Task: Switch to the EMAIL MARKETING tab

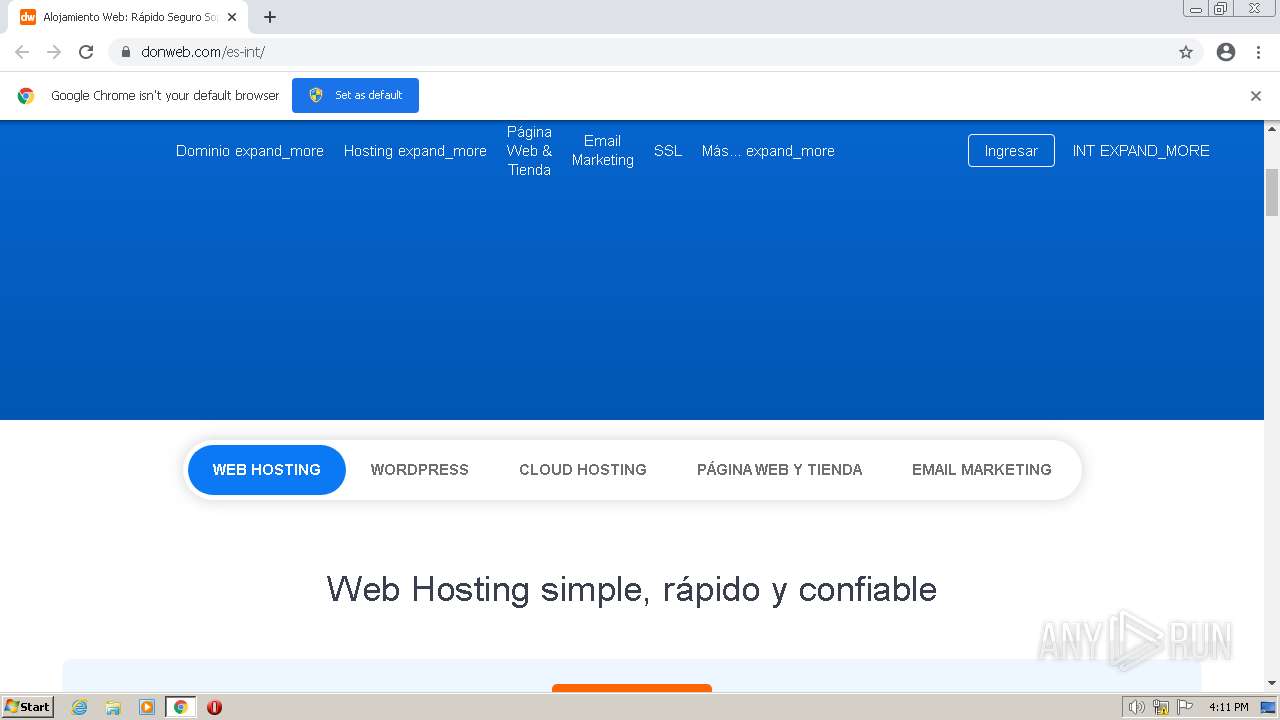Action: 982,470
